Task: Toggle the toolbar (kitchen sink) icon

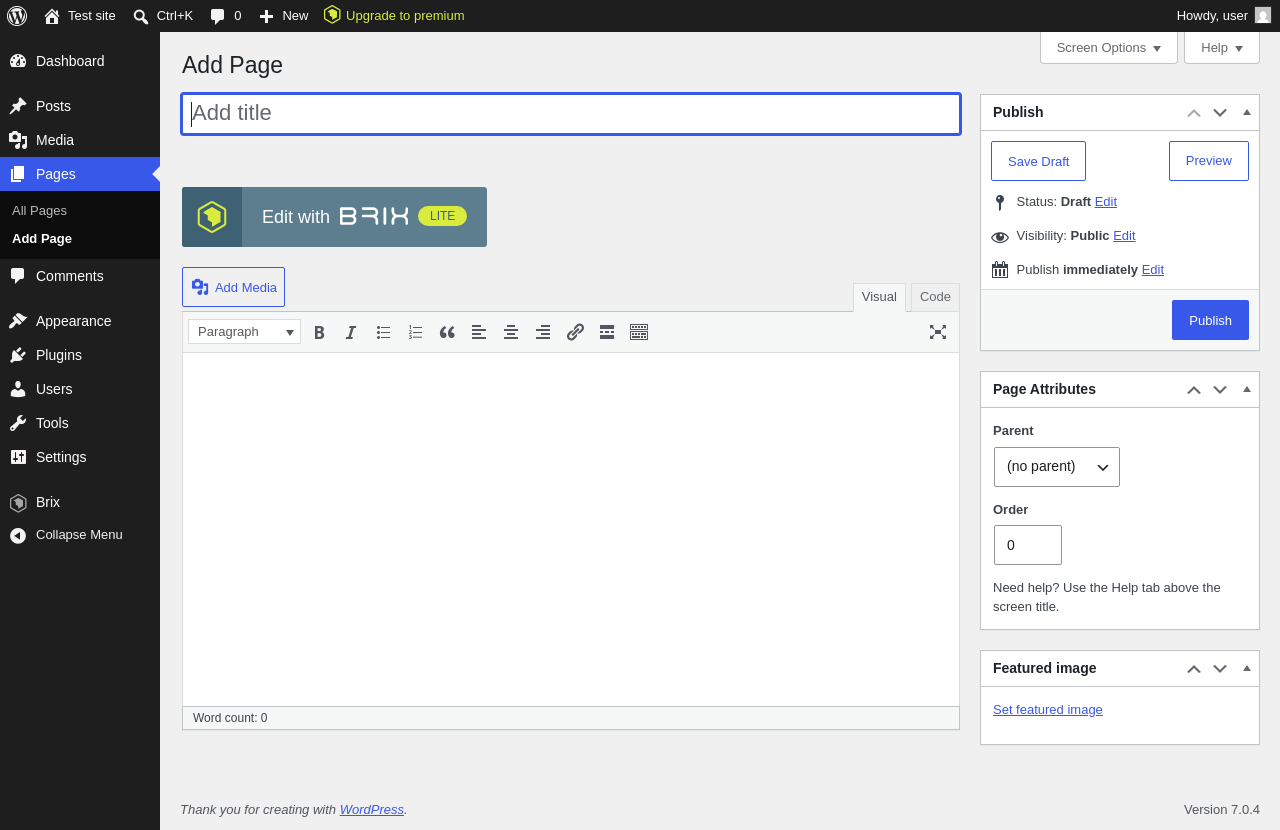Action: (x=639, y=332)
